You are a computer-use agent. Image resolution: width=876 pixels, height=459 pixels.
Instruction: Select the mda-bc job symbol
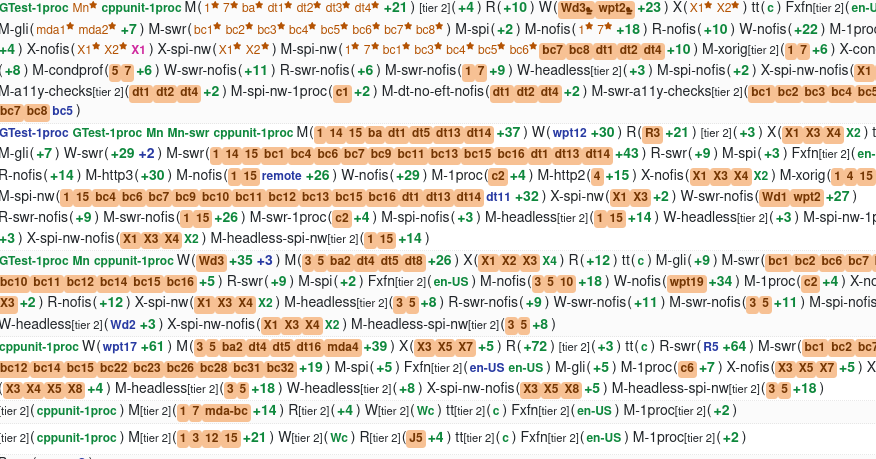(x=226, y=411)
